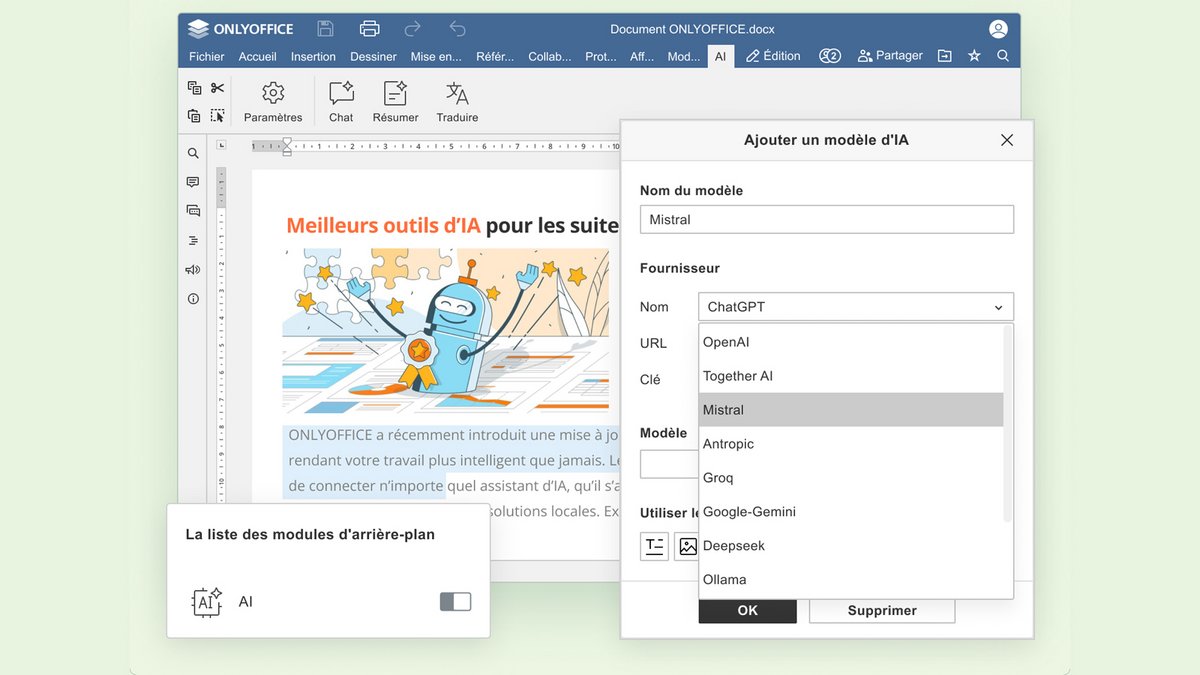This screenshot has height=675, width=1200.
Task: Open the user account avatar
Action: point(998,29)
